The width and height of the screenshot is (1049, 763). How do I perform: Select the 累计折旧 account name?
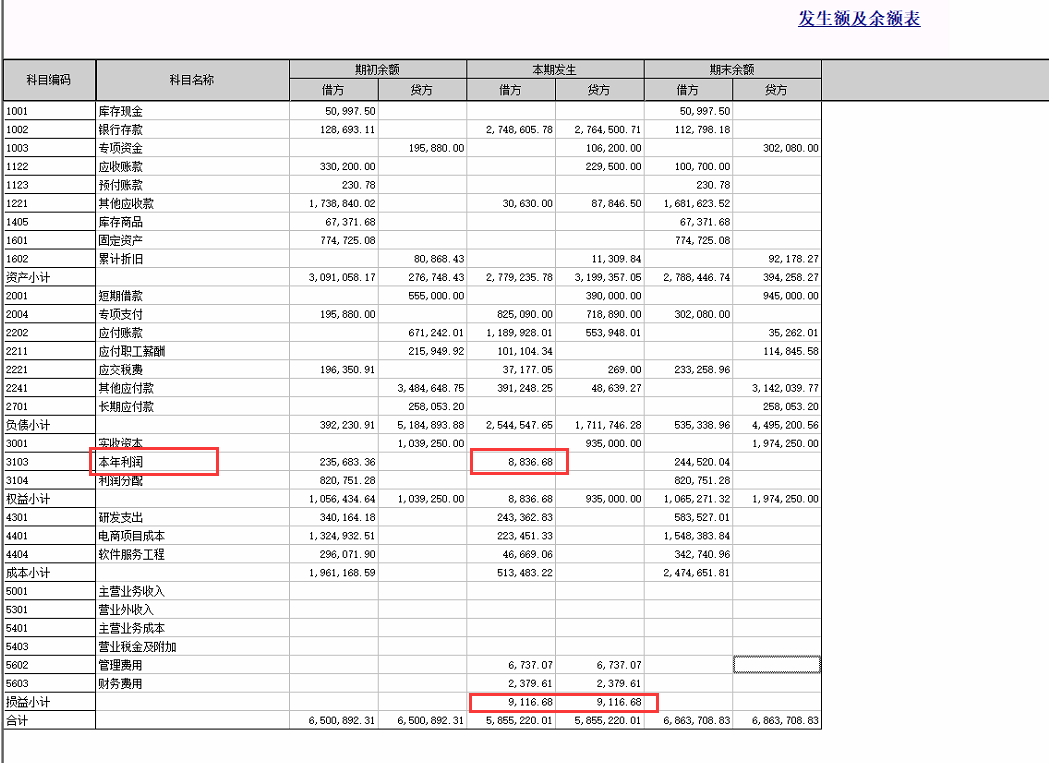[120, 259]
